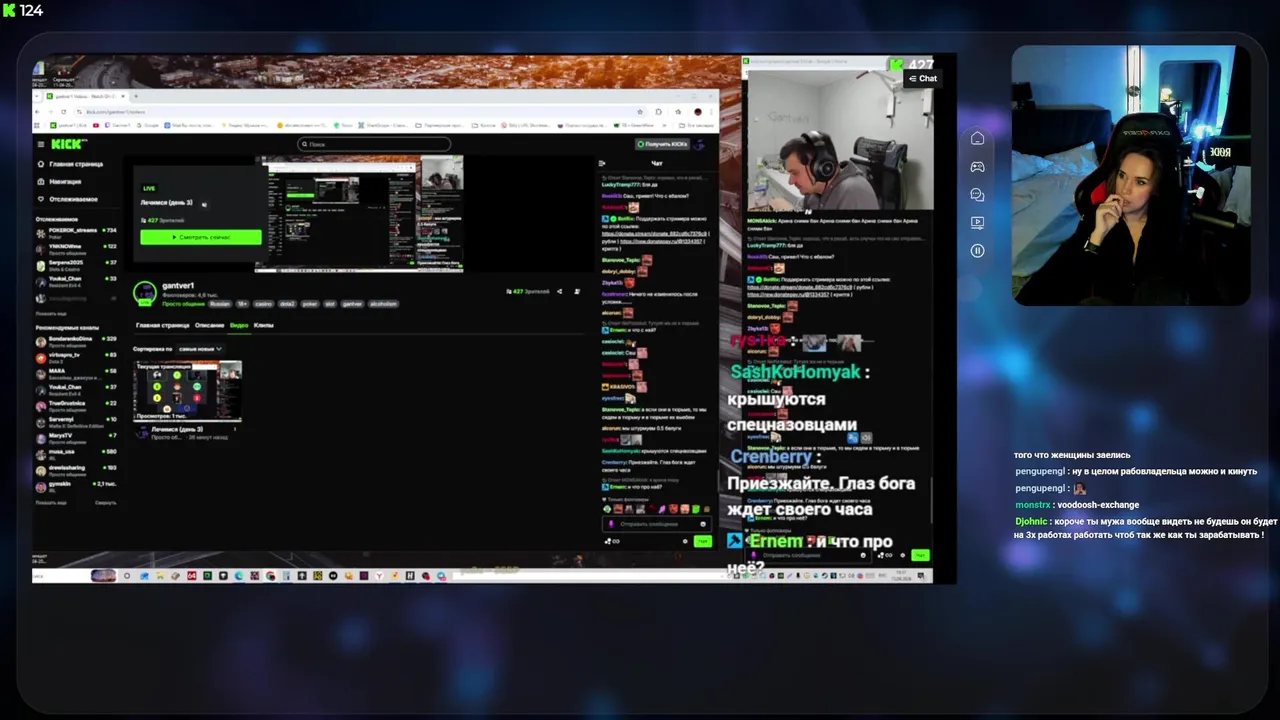Open the chat bubbles icon in overlay sidebar

(977, 195)
